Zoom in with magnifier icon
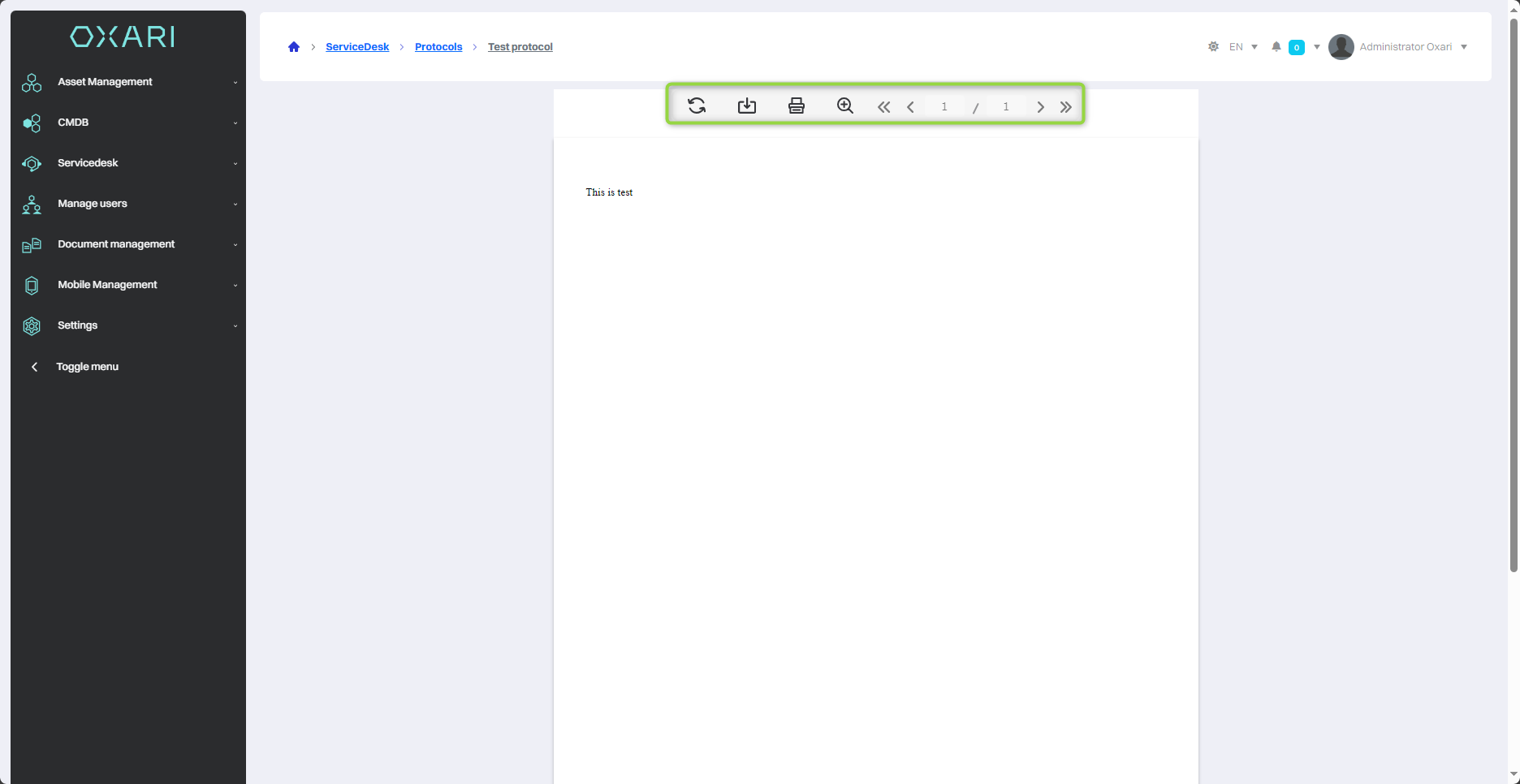 (x=845, y=106)
